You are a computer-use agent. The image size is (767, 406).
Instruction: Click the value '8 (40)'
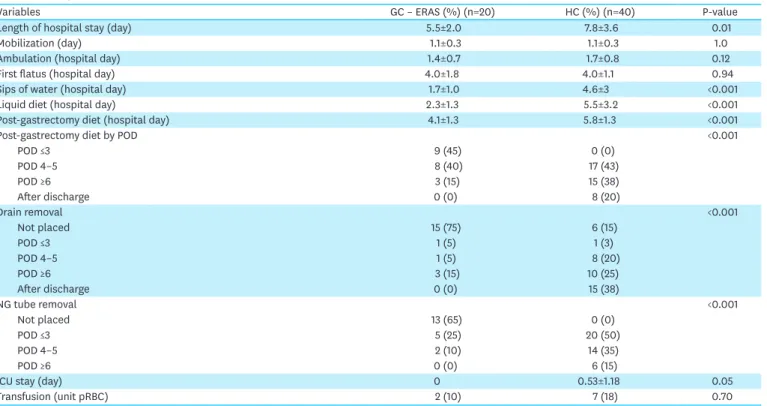tap(448, 166)
